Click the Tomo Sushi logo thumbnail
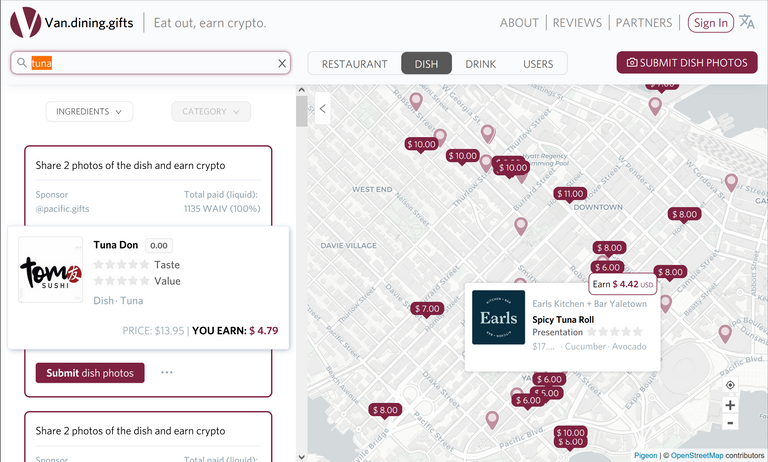Viewport: 768px width, 462px height. (x=50, y=270)
